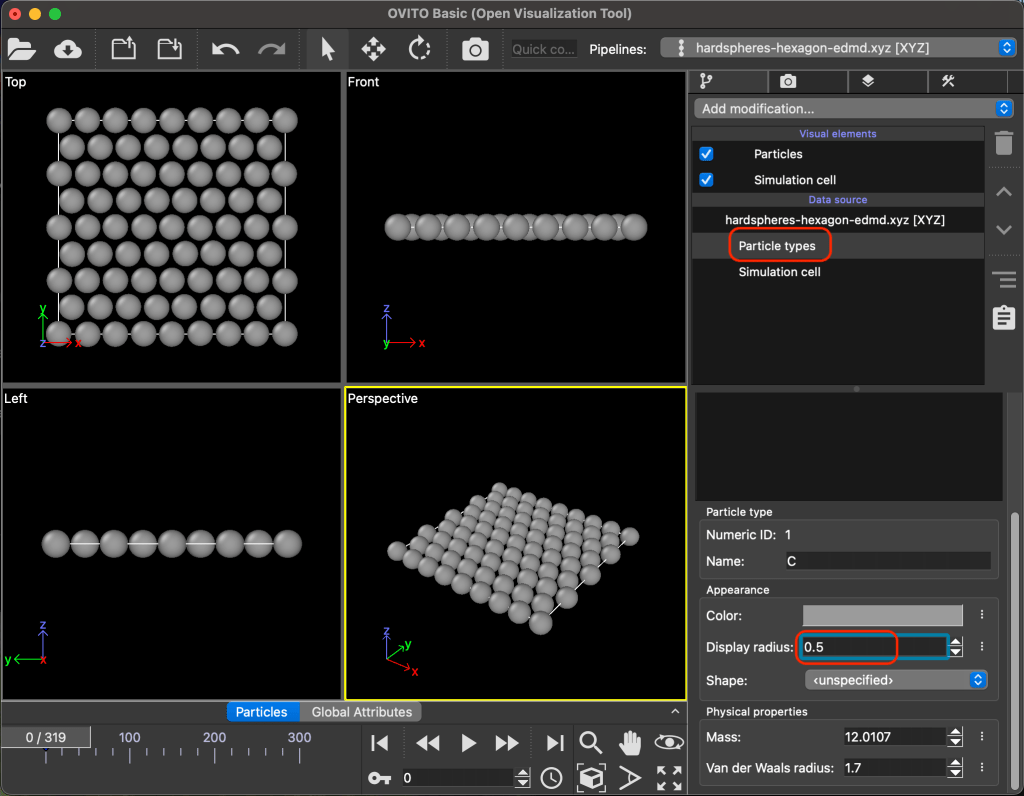This screenshot has width=1024, height=796.
Task: Click the undo arrow in toolbar
Action: tap(225, 49)
